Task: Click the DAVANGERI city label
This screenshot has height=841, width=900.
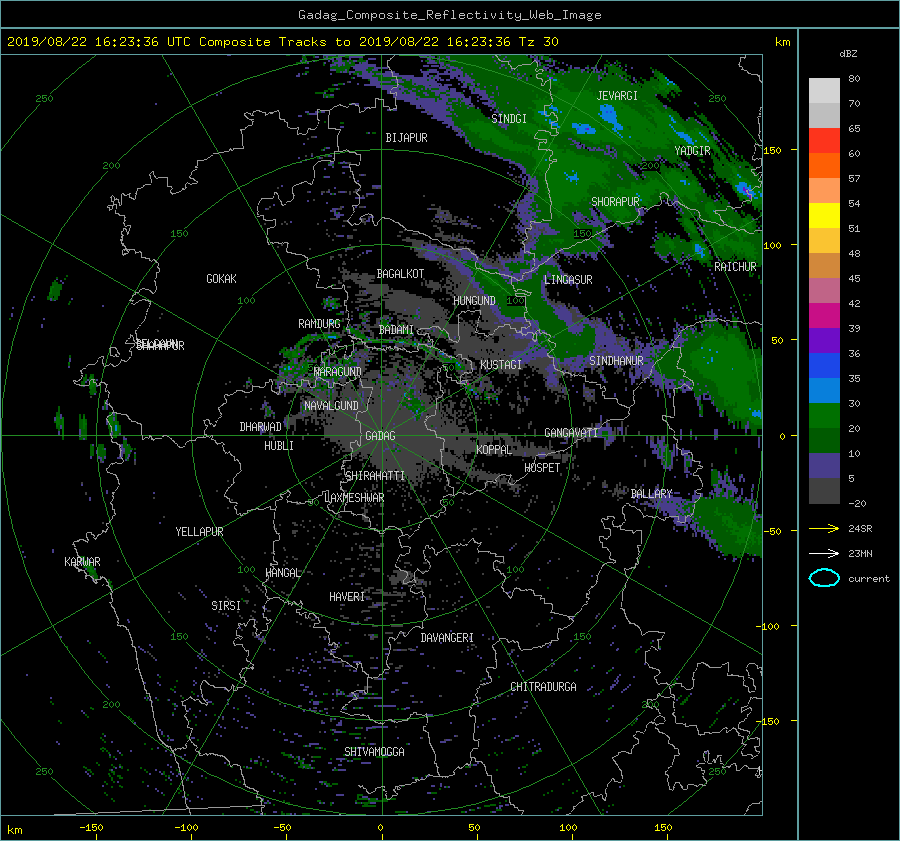Action: click(x=447, y=638)
